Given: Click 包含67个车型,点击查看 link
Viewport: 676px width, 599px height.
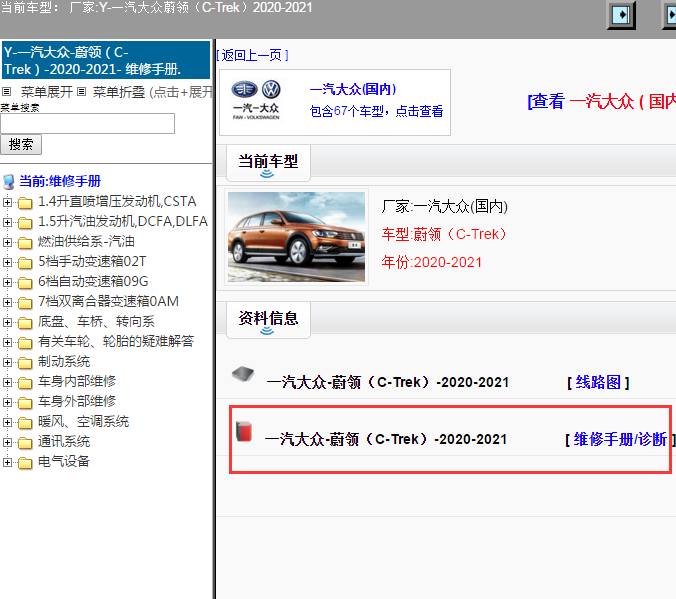Looking at the screenshot, I should (x=376, y=111).
